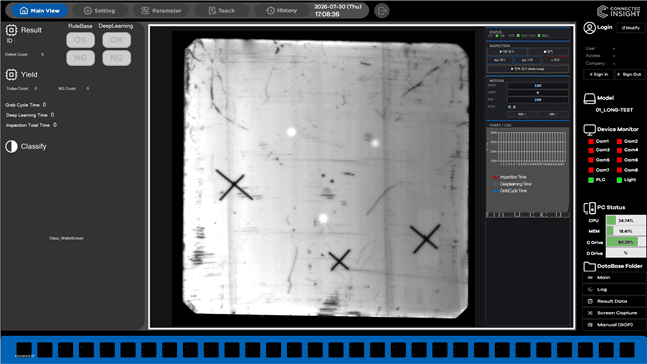The image size is (647, 364).
Task: Click the Light green status indicator
Action: pyautogui.click(x=619, y=180)
